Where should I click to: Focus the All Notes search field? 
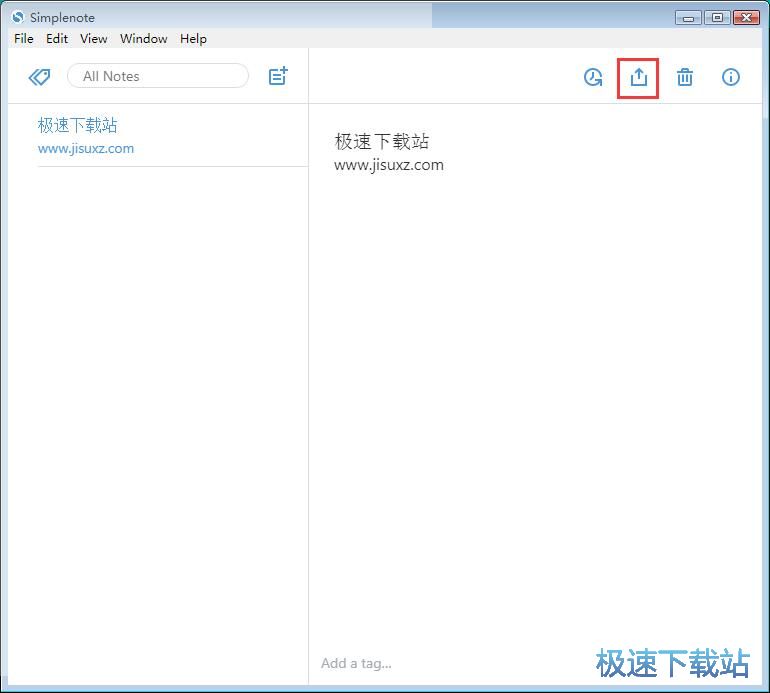[x=158, y=76]
